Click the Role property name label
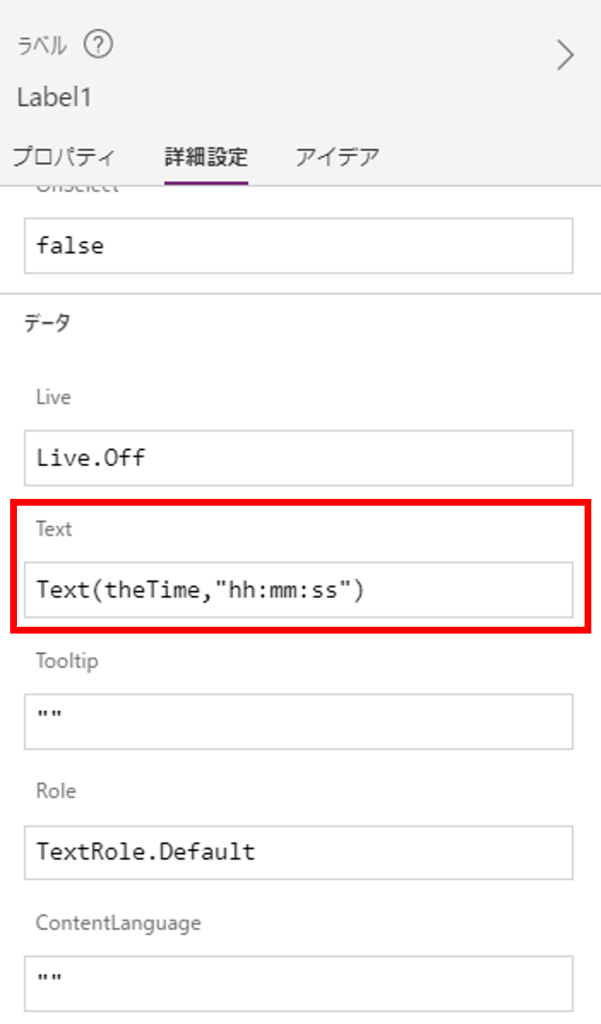601x1024 pixels. [56, 791]
